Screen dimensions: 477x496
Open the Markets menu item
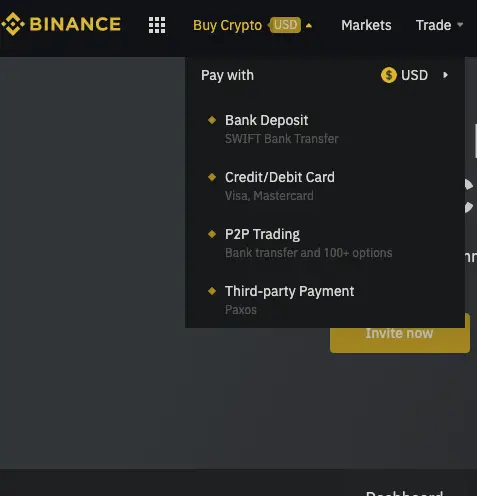point(366,25)
